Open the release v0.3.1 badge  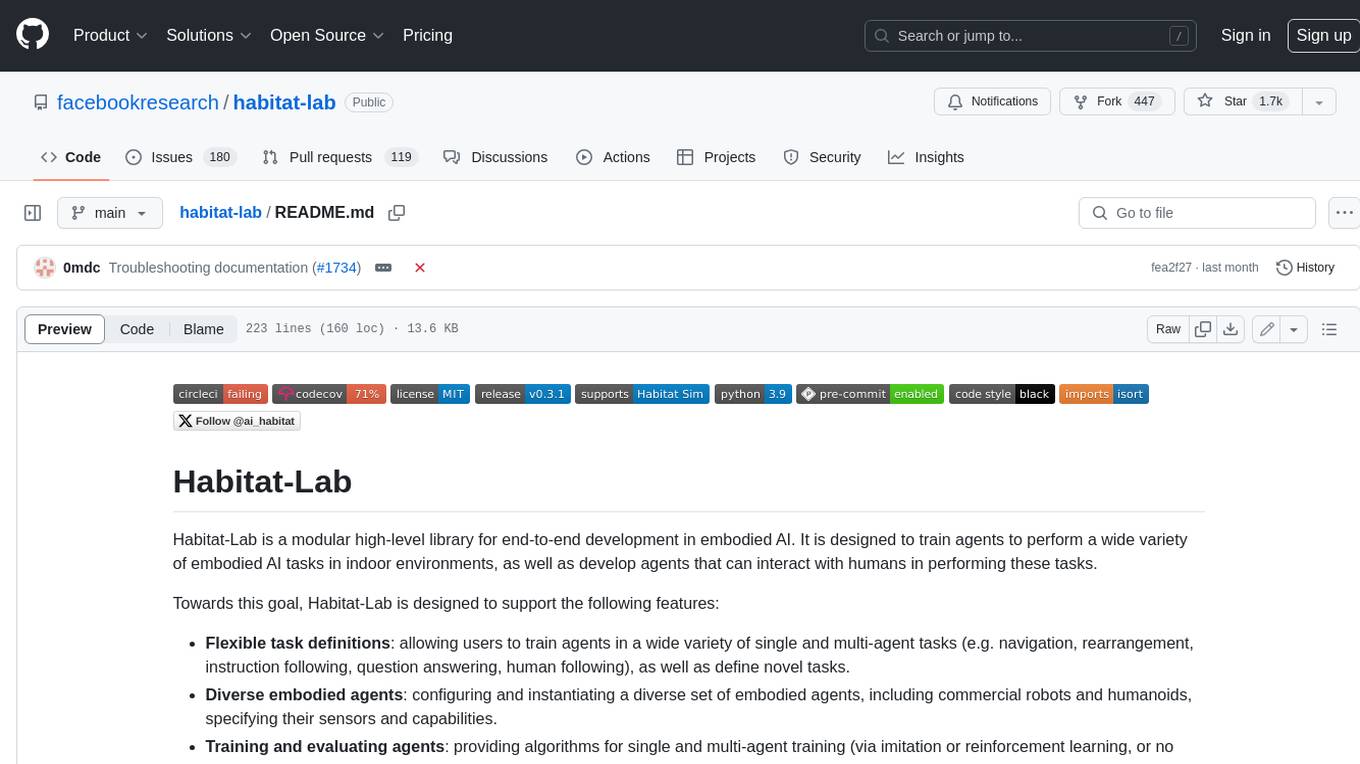(523, 394)
